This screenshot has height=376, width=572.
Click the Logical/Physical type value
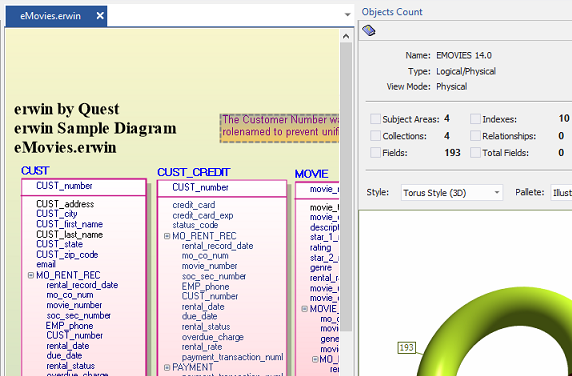click(x=466, y=71)
